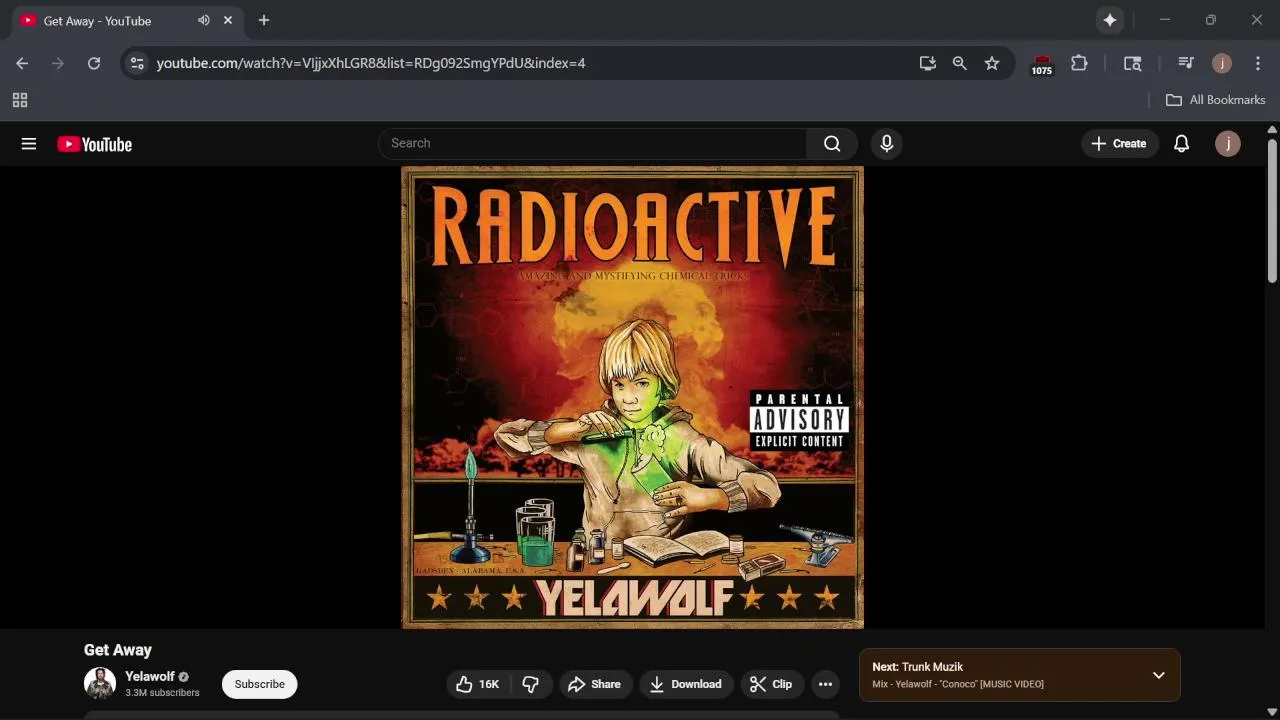
Task: Open more actions ellipsis menu
Action: pyautogui.click(x=825, y=684)
